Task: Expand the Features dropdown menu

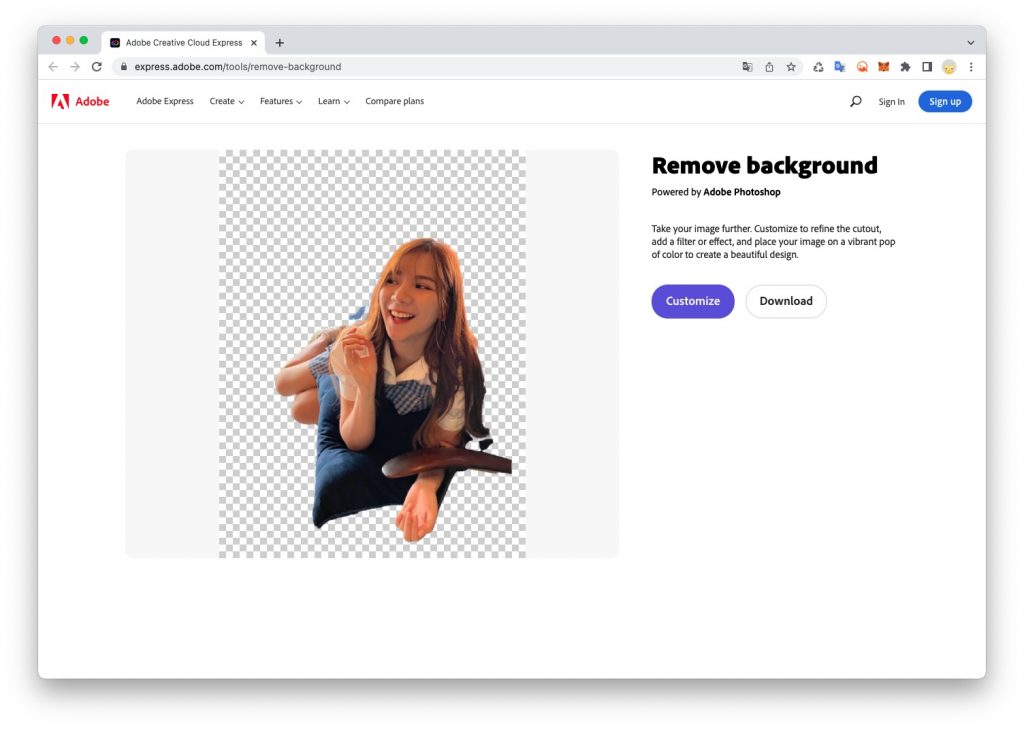Action: (x=280, y=101)
